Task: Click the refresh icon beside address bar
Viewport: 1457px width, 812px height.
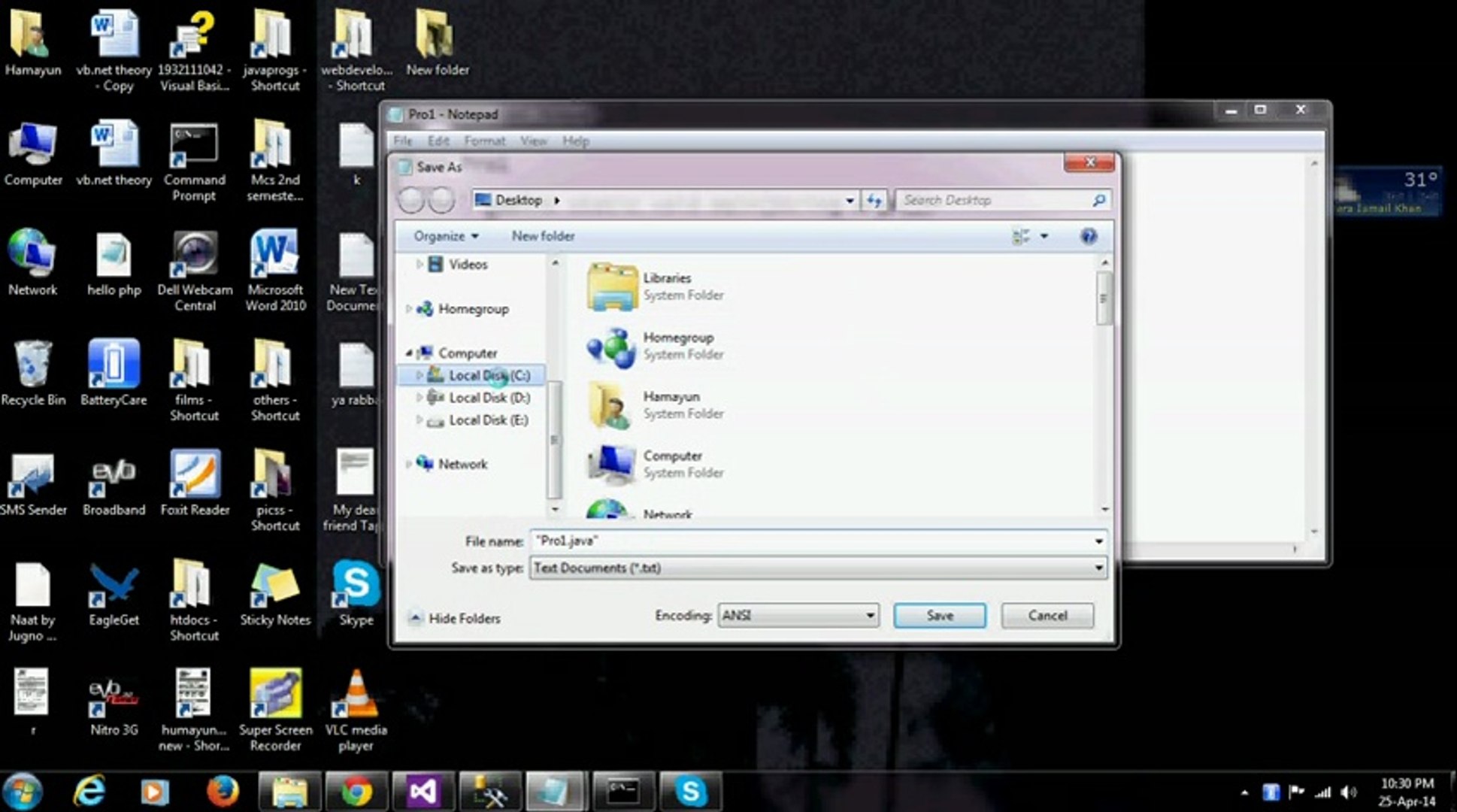Action: point(874,200)
